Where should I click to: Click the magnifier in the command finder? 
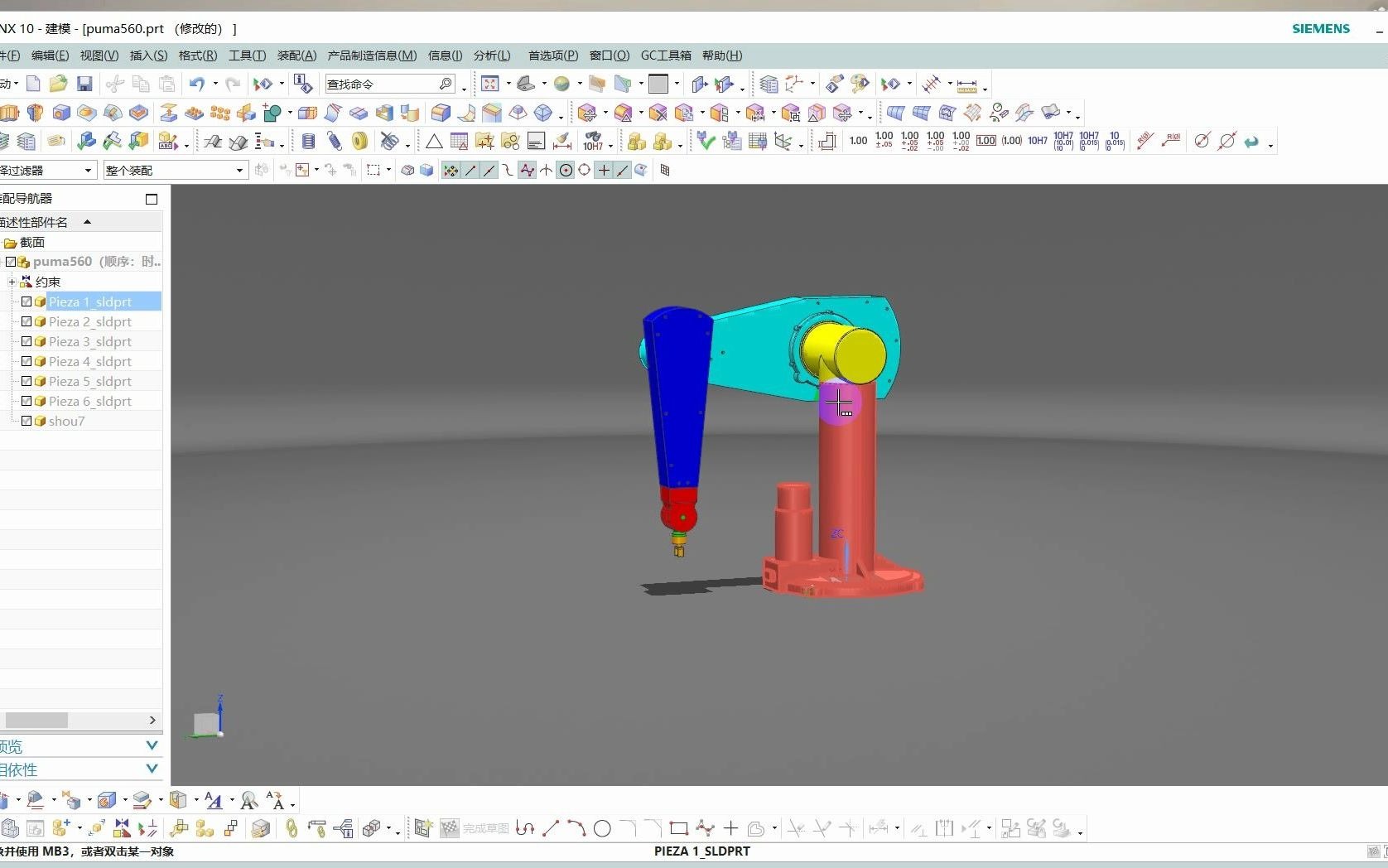coord(446,84)
